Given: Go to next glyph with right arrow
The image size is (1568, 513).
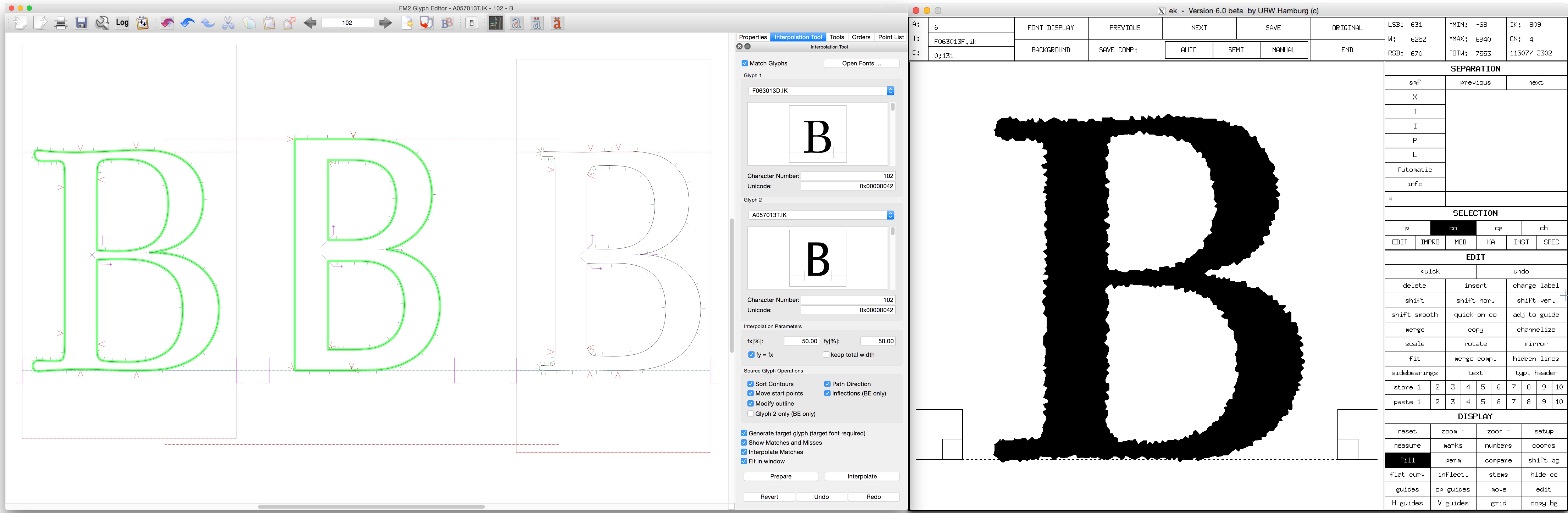Looking at the screenshot, I should point(385,23).
